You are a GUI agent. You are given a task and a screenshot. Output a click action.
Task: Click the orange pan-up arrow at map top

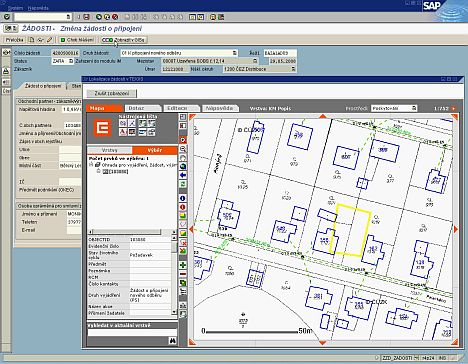click(322, 116)
